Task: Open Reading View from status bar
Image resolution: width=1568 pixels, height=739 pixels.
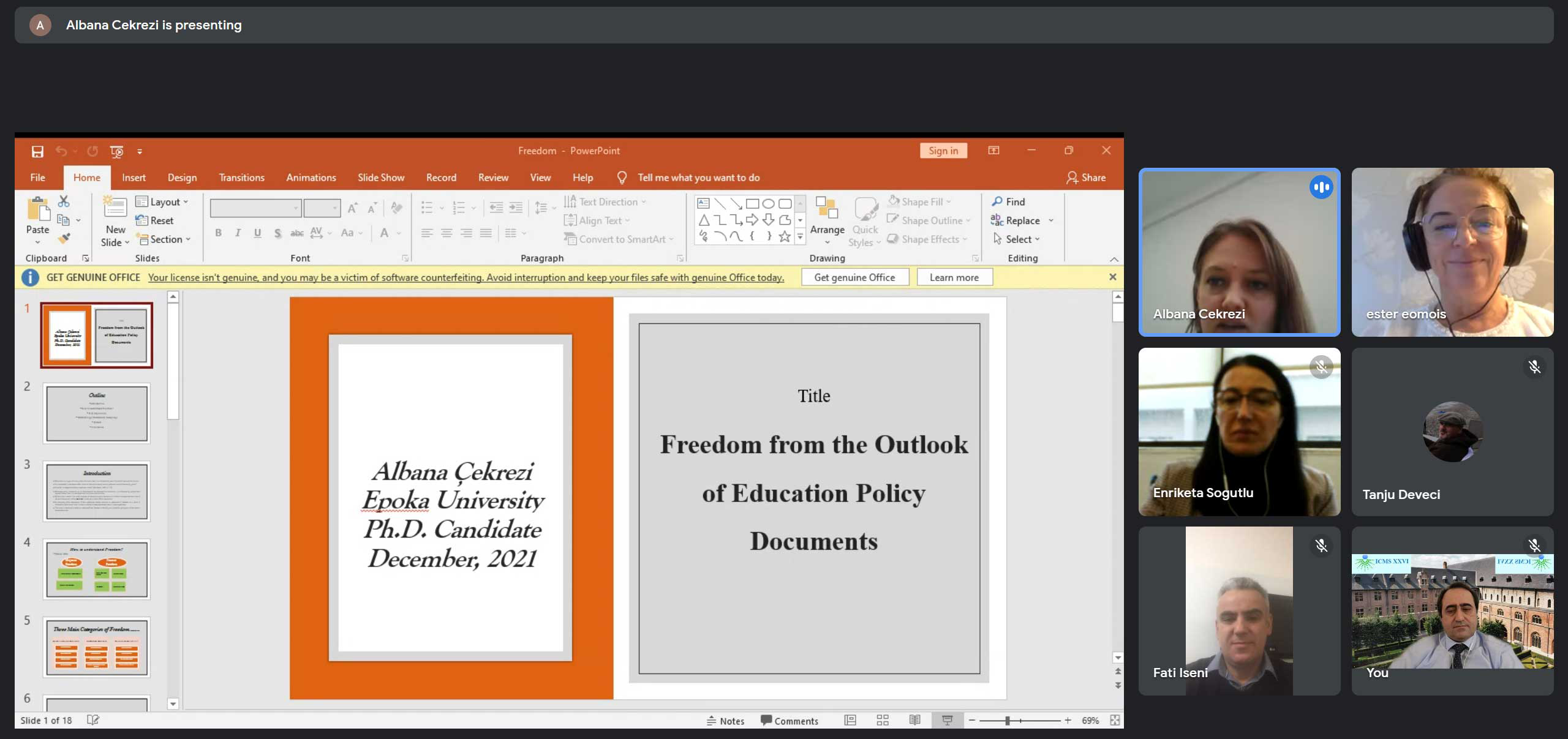Action: click(x=914, y=721)
